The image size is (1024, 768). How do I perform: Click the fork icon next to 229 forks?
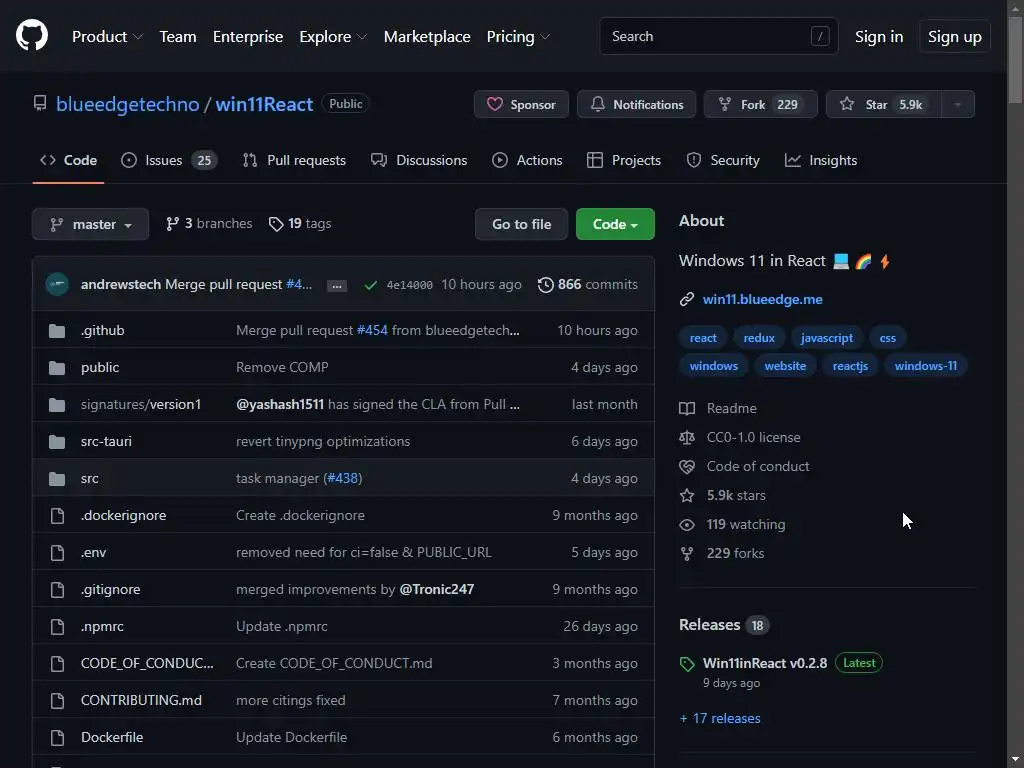[687, 554]
